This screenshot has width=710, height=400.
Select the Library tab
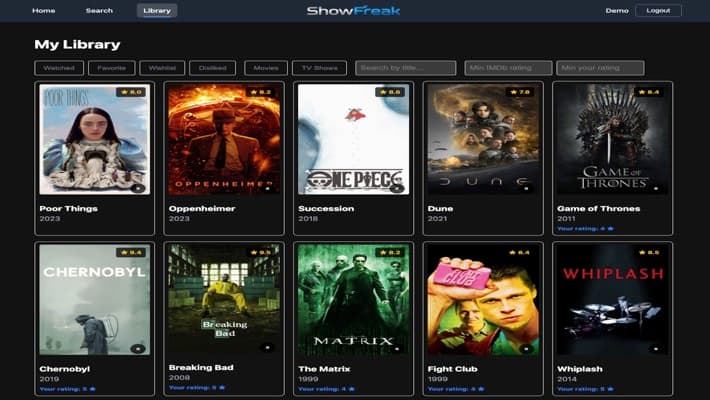(157, 10)
